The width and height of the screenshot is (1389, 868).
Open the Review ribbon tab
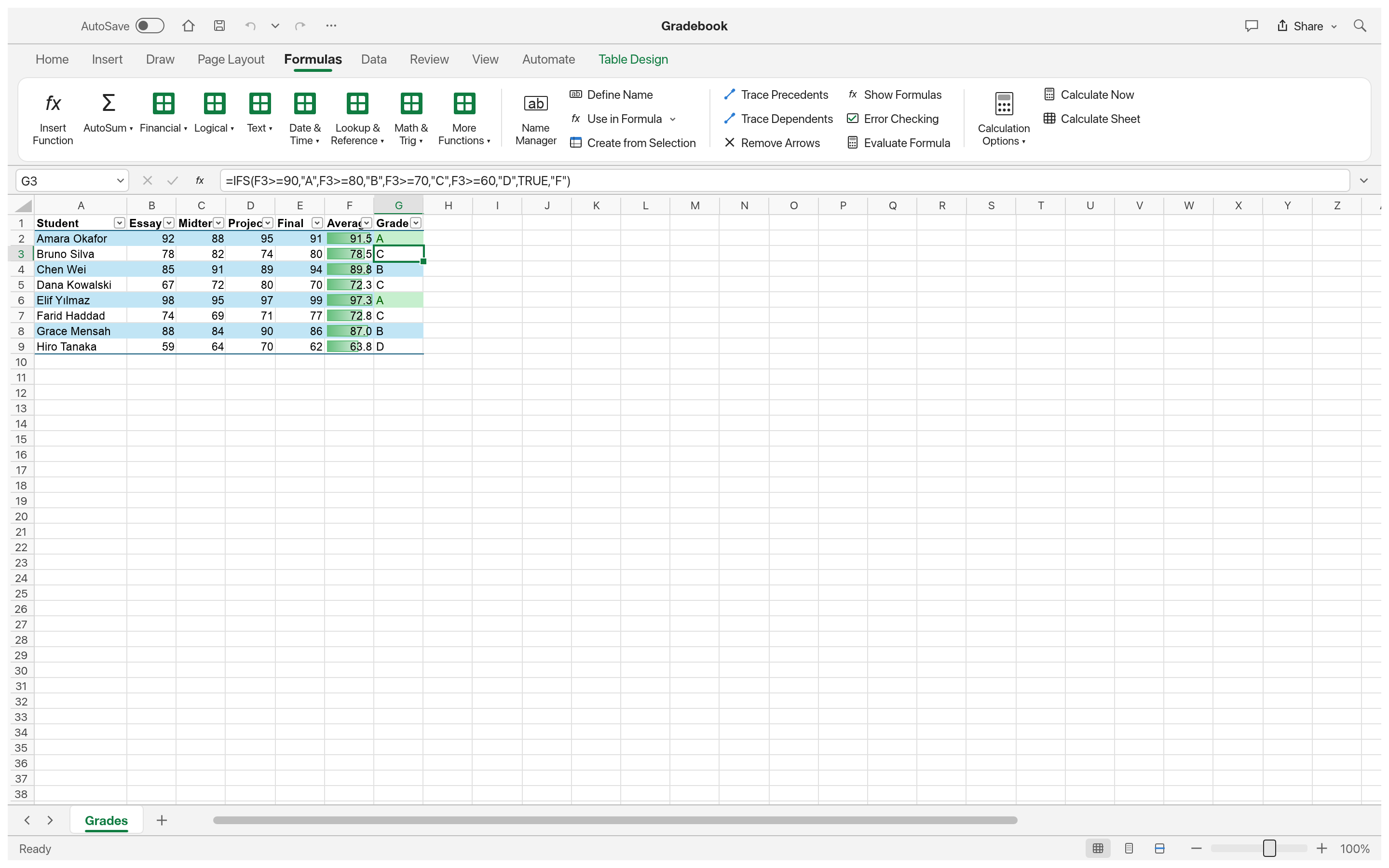(x=429, y=59)
